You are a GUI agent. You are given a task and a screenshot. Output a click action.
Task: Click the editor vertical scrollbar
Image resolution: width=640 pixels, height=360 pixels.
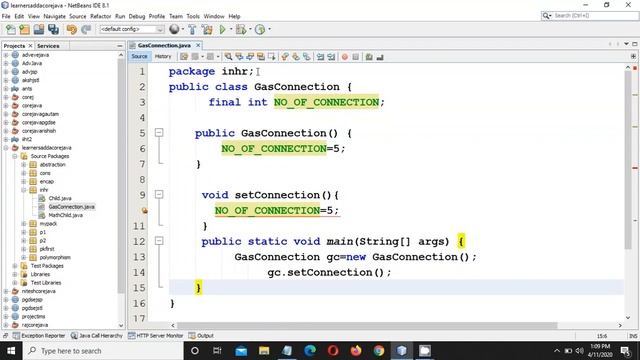(x=628, y=159)
